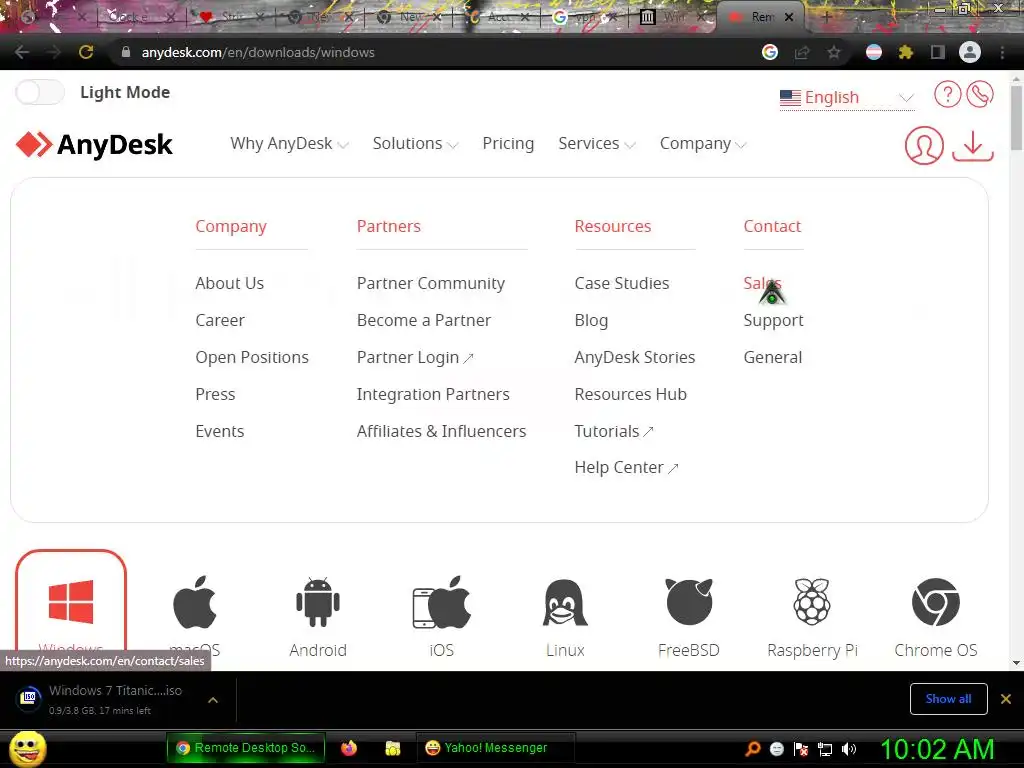Toggle the Light Mode switch
The height and width of the screenshot is (768, 1024).
click(40, 92)
